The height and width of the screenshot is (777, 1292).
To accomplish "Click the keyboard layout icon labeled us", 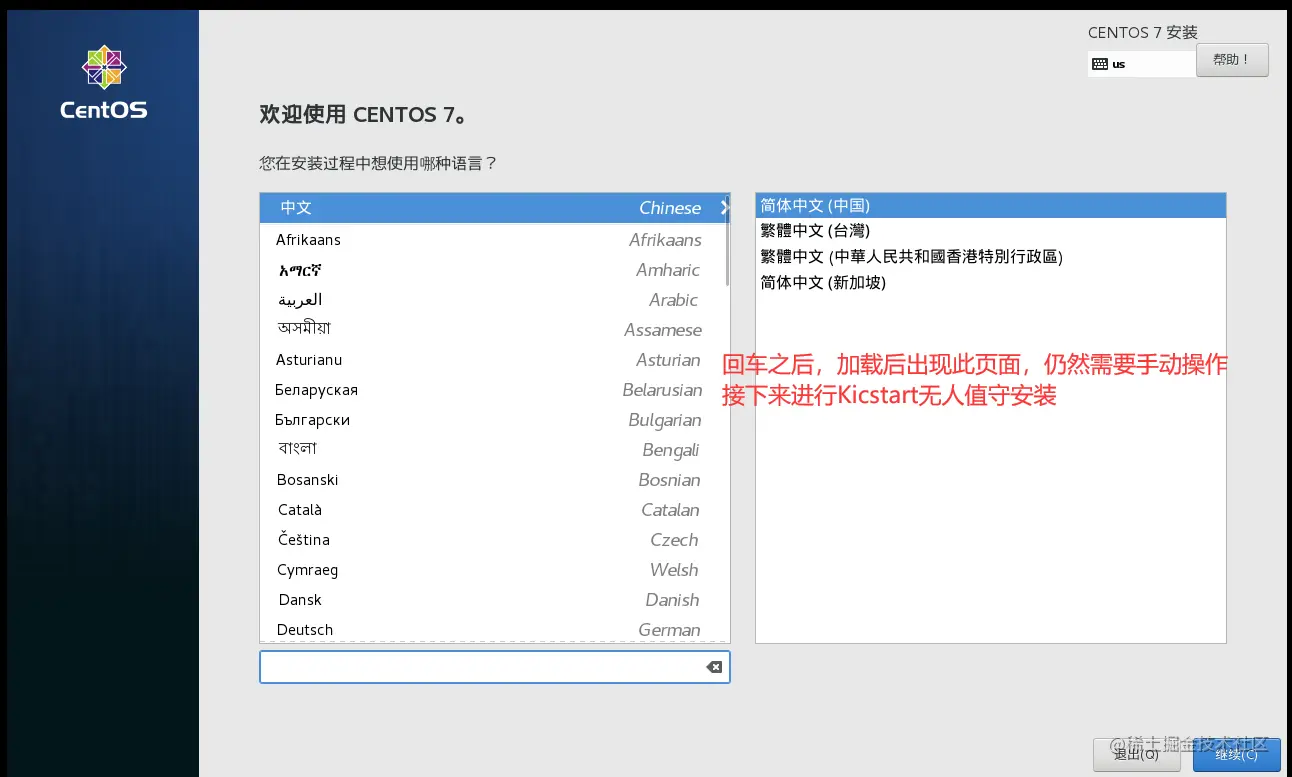I will pyautogui.click(x=1100, y=64).
